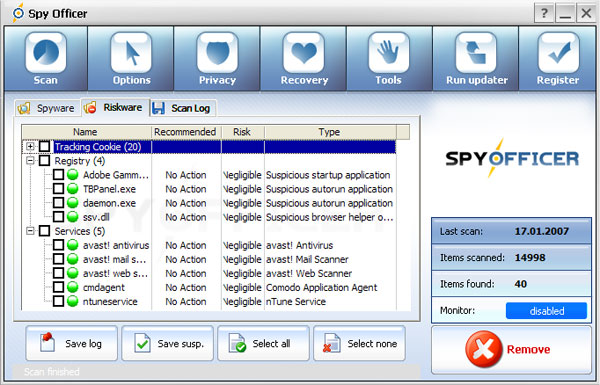Collapse the Services (5) node
Image resolution: width=600 pixels, height=385 pixels.
[x=31, y=231]
